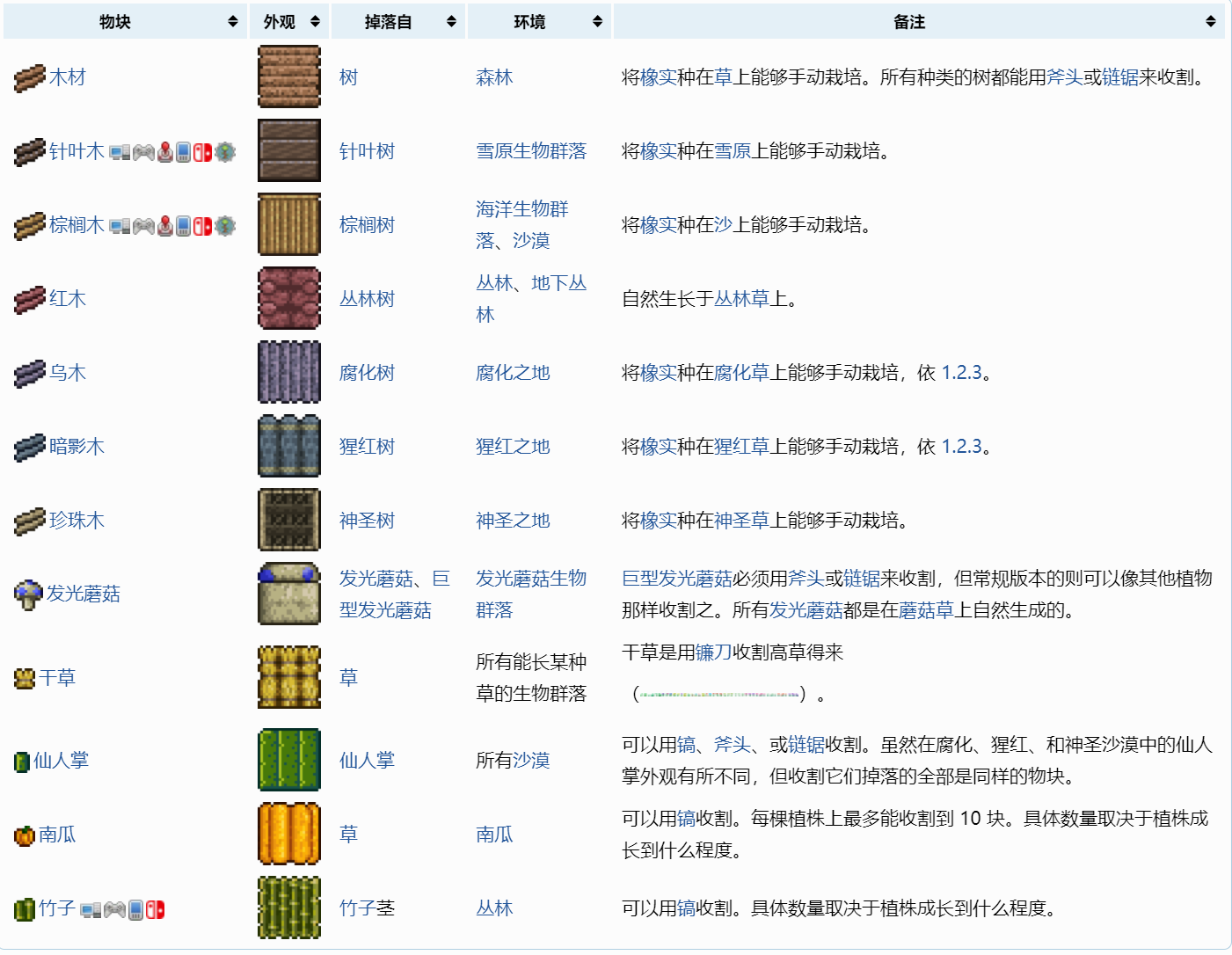Click the Nintendo Switch icon beside 竹子

coord(156,909)
